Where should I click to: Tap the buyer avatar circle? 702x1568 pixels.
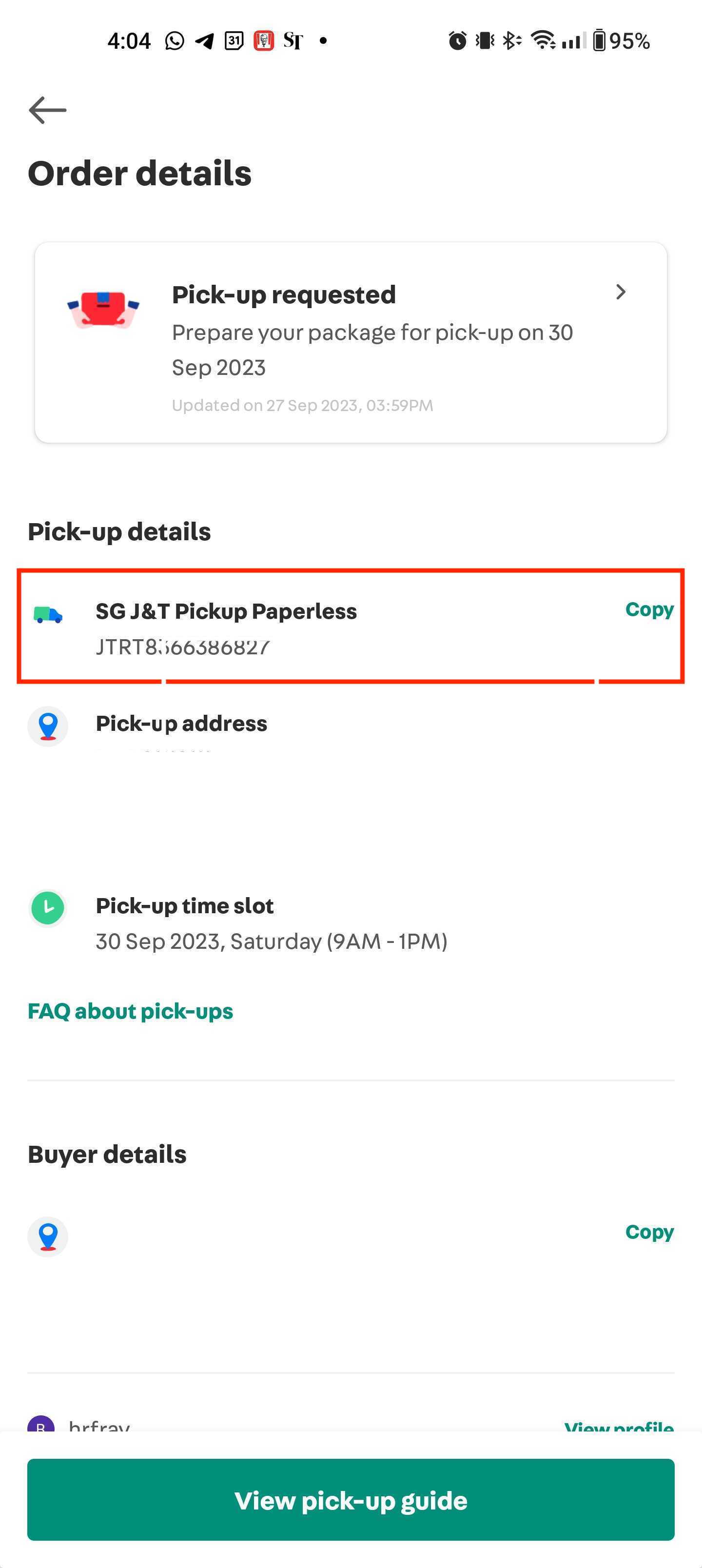click(41, 1423)
